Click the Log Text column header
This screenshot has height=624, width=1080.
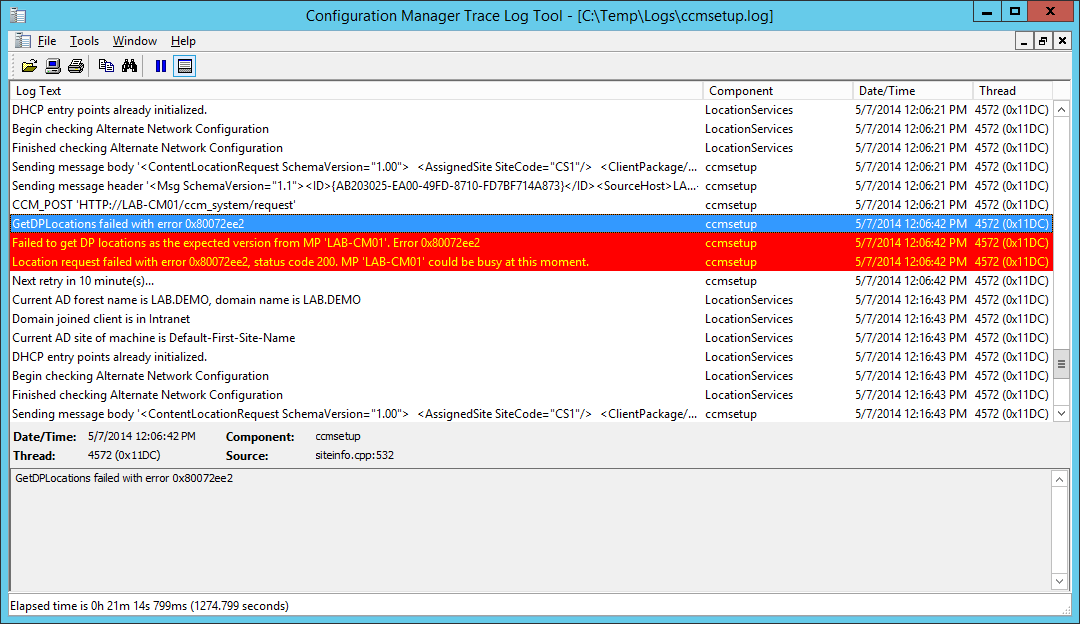(x=356, y=91)
